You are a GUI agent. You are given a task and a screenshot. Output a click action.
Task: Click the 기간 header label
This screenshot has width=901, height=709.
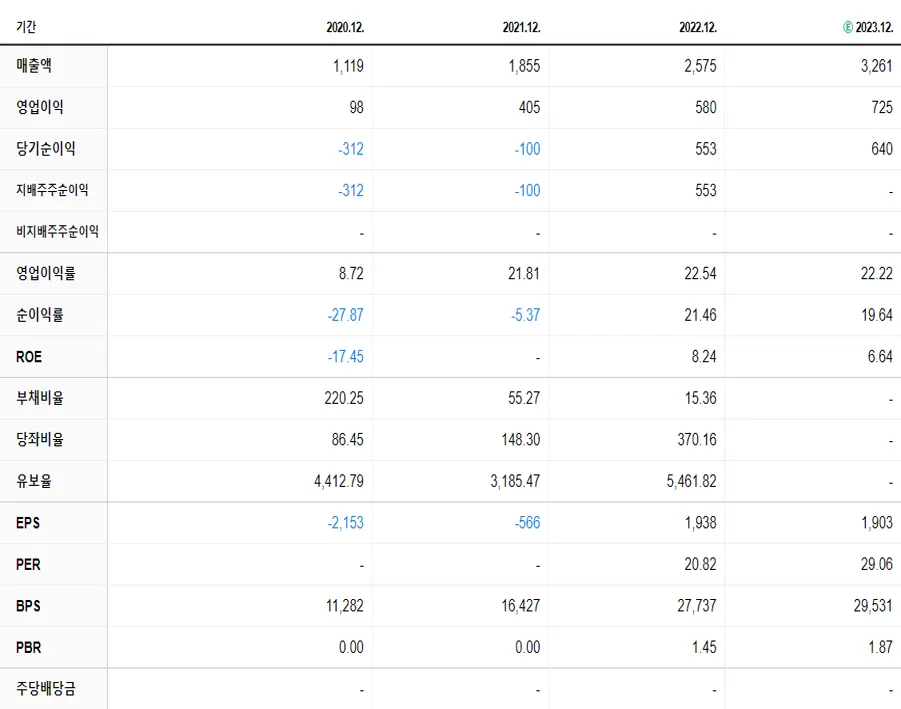click(26, 27)
